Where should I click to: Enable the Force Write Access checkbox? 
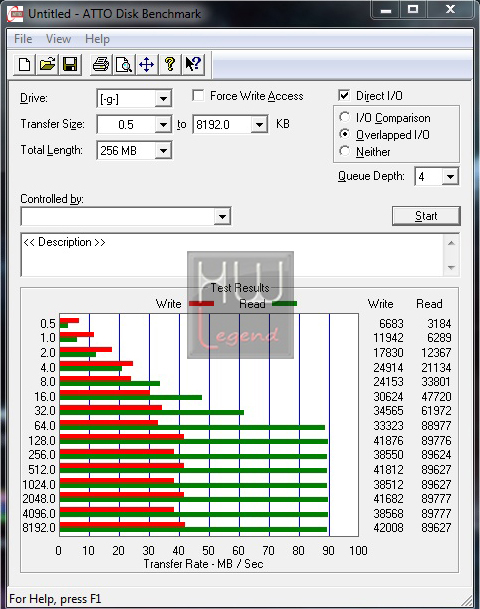(x=198, y=96)
